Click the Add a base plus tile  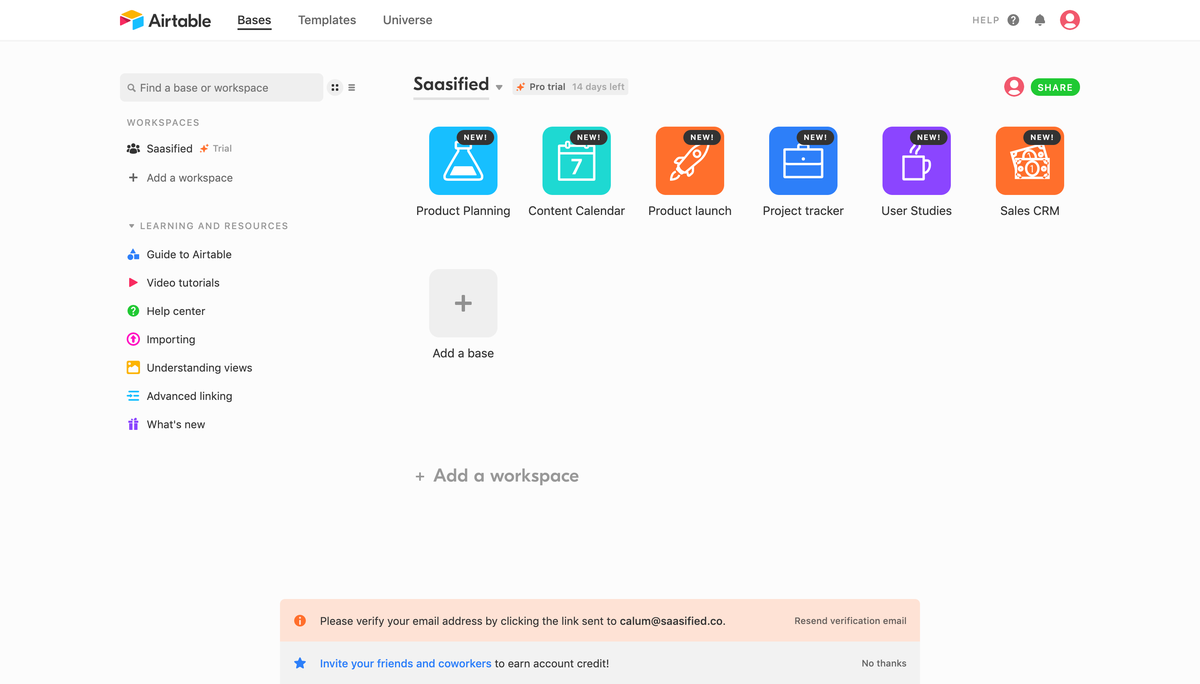click(x=463, y=303)
